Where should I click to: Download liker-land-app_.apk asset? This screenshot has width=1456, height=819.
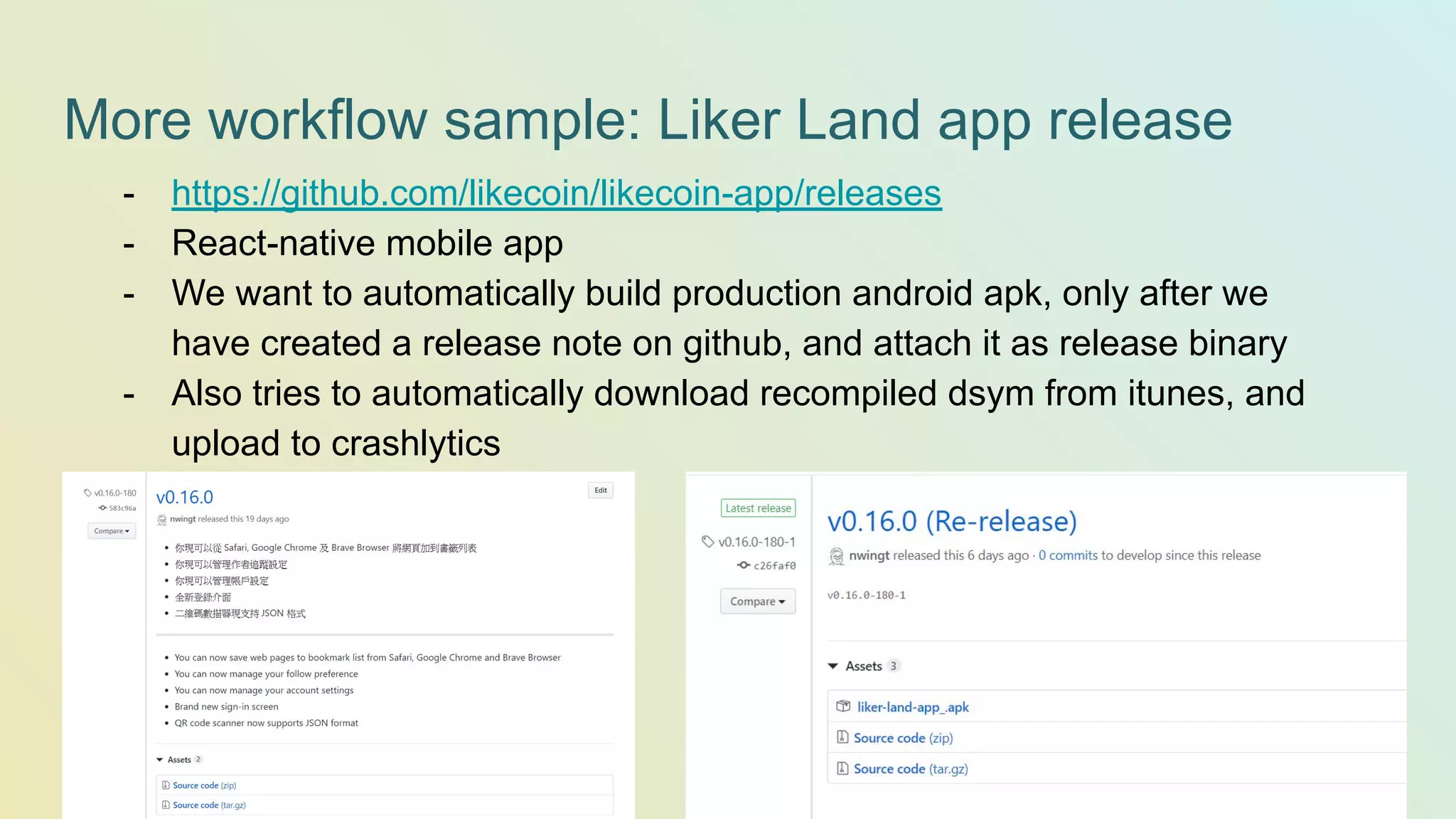click(913, 707)
